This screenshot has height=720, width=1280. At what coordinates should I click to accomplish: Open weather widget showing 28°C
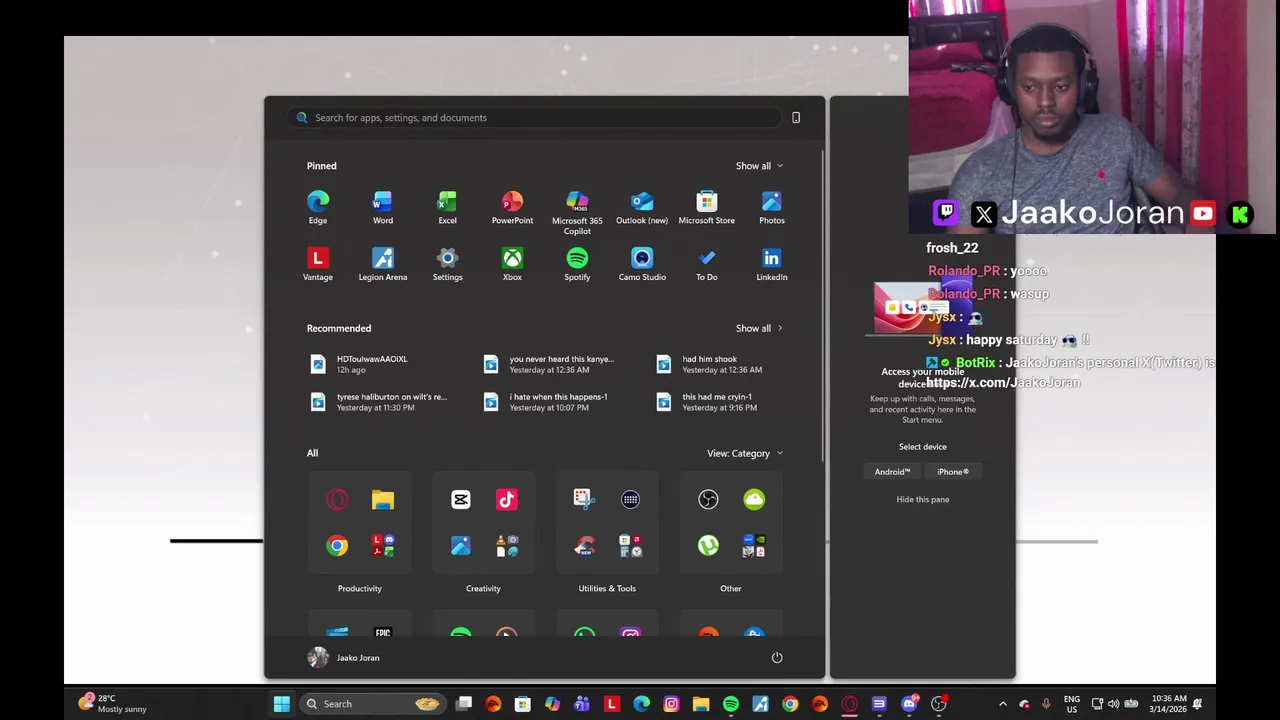coord(112,704)
